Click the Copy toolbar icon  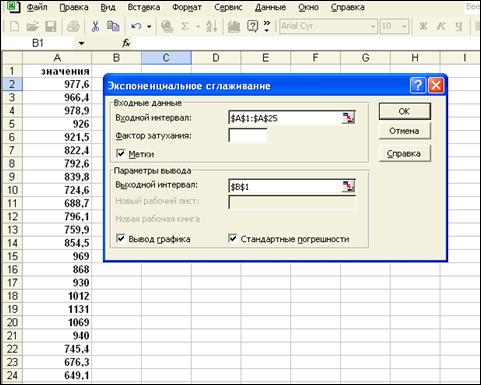click(113, 26)
